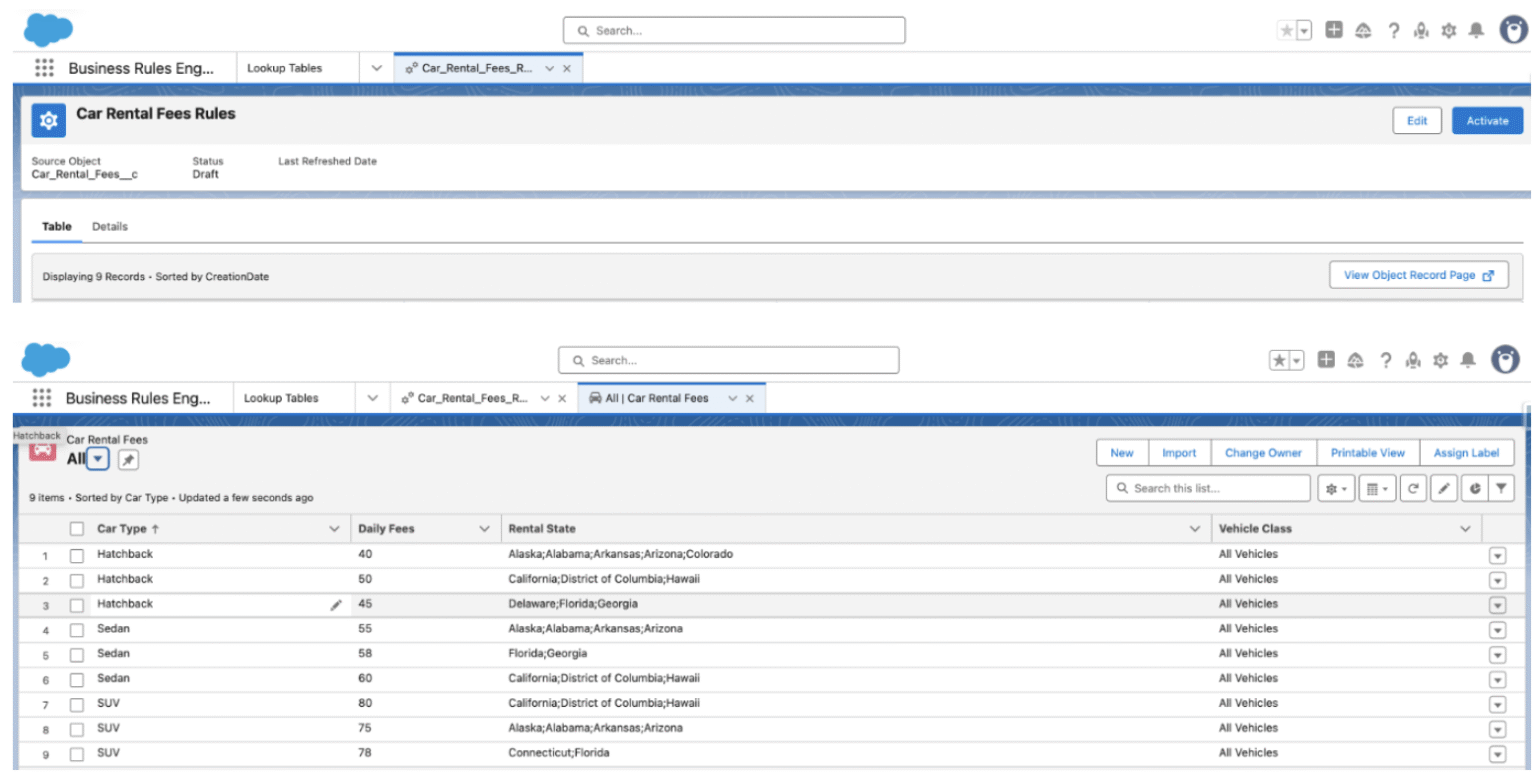Open the App Launcher waffle icon
1536x773 pixels.
click(x=41, y=397)
